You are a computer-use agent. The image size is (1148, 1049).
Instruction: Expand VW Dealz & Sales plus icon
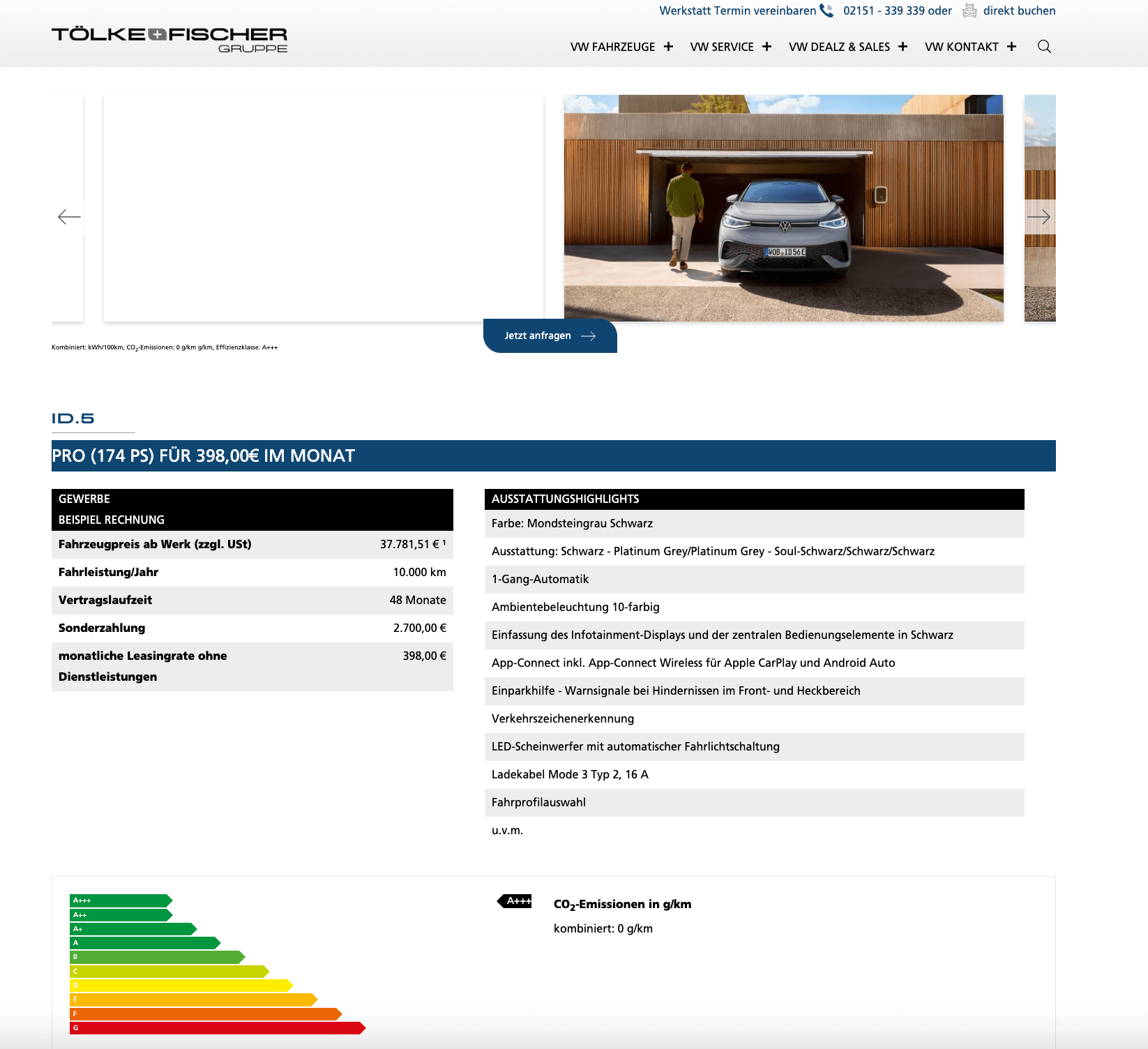(902, 47)
